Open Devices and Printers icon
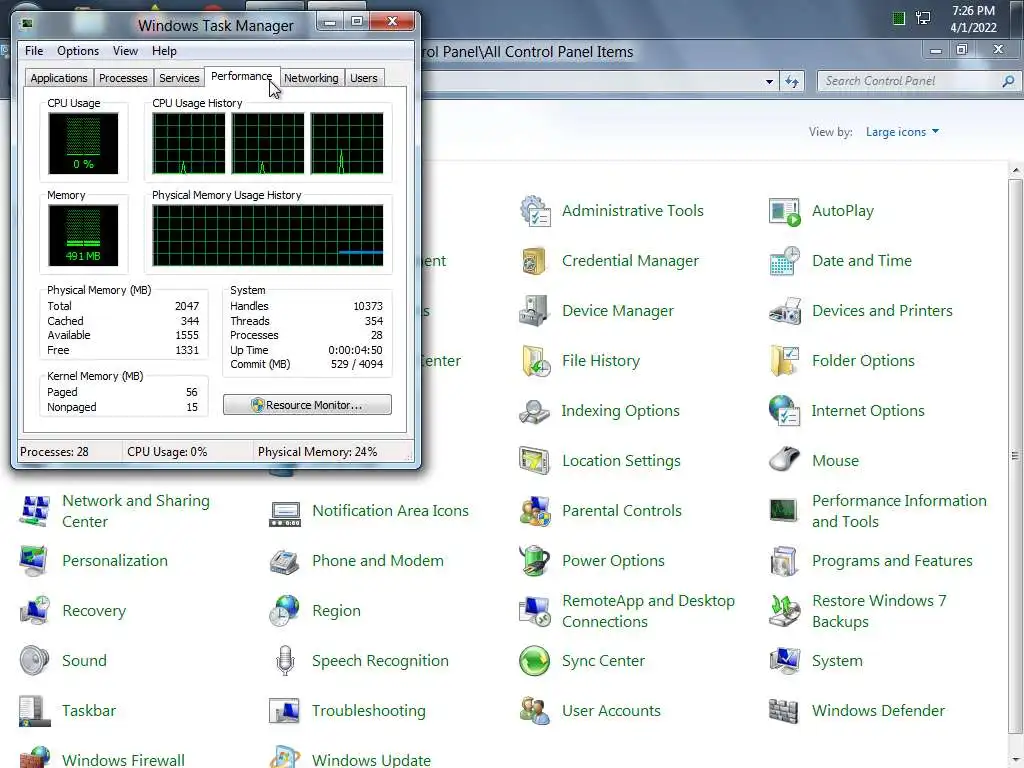1024x768 pixels. click(784, 311)
